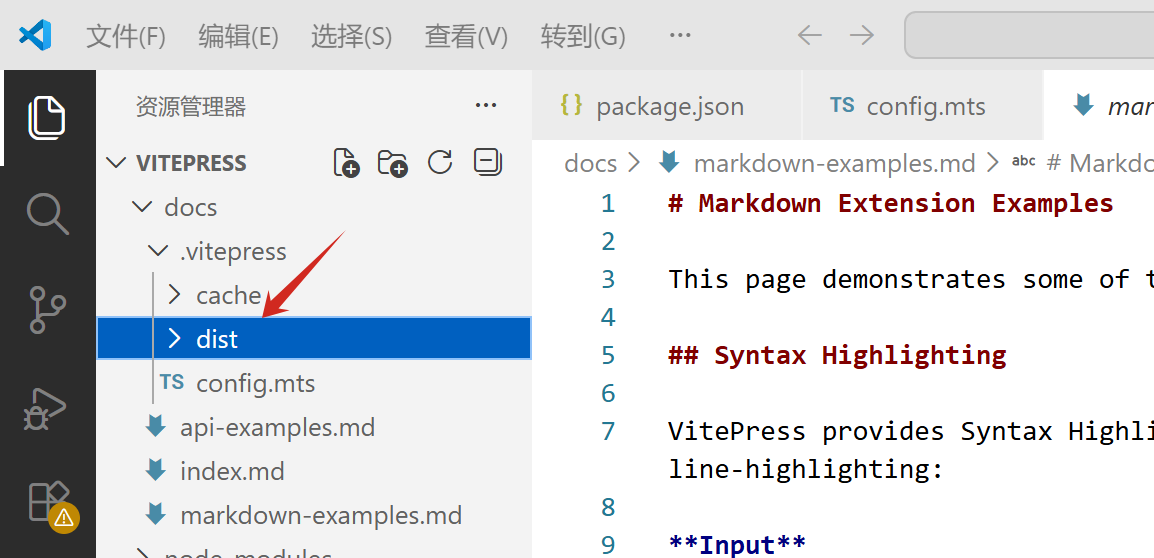Image resolution: width=1154 pixels, height=558 pixels.
Task: Open the Source Control view icon
Action: (47, 310)
